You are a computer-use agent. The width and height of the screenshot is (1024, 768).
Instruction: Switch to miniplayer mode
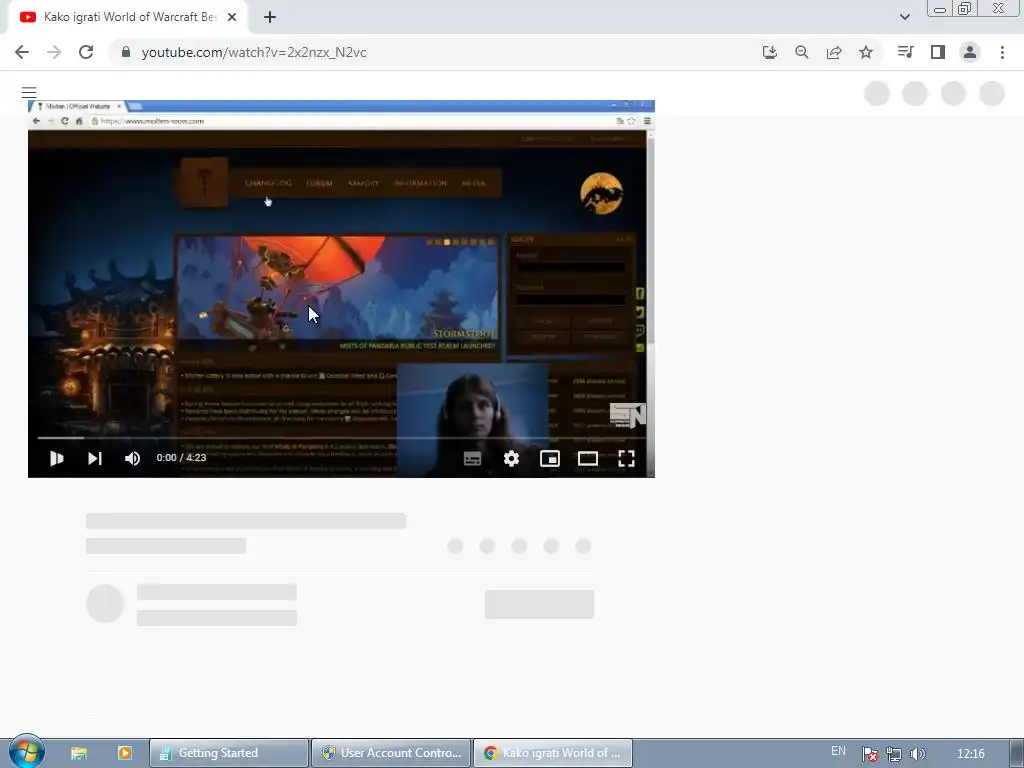coord(550,458)
